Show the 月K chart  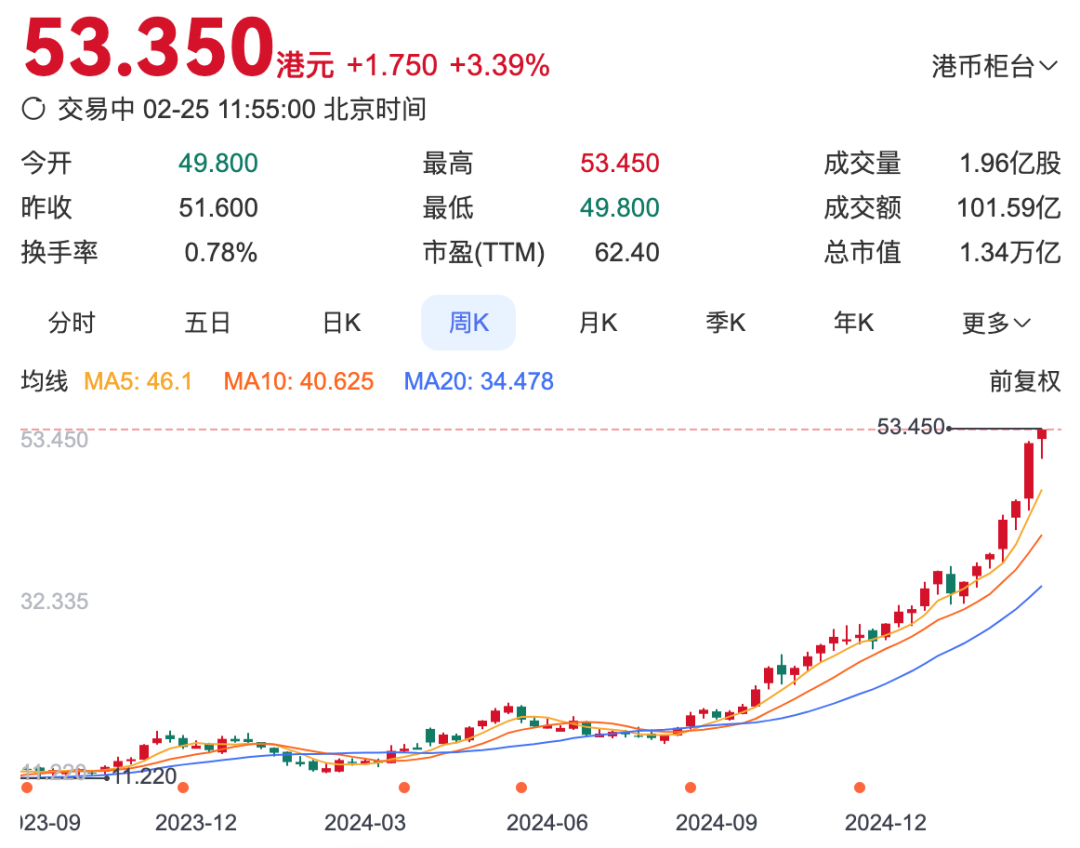click(x=598, y=322)
